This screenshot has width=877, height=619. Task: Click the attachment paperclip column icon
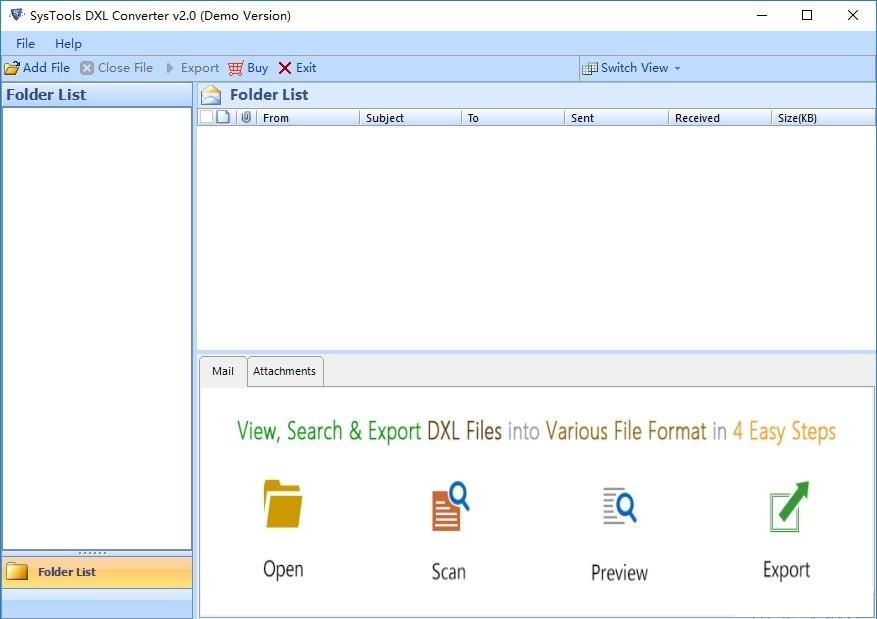point(246,118)
